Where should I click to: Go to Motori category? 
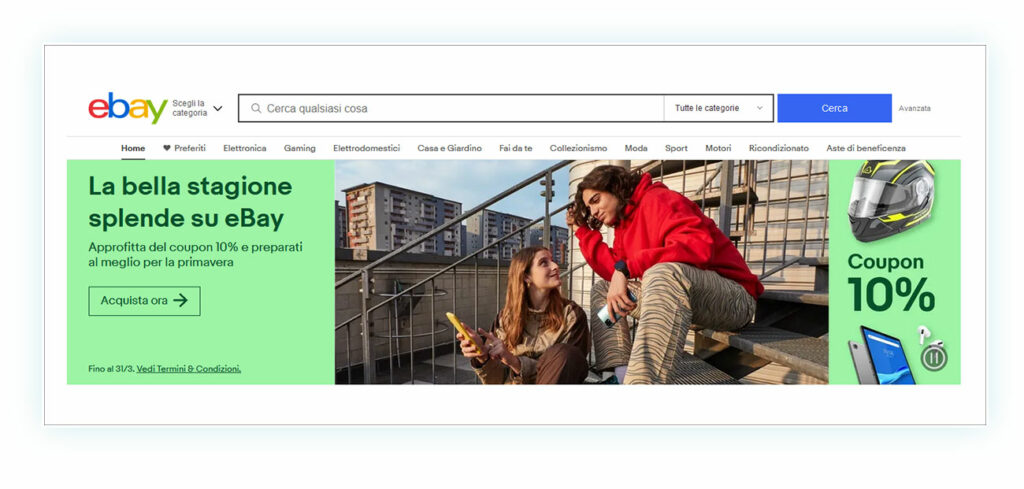click(x=718, y=148)
